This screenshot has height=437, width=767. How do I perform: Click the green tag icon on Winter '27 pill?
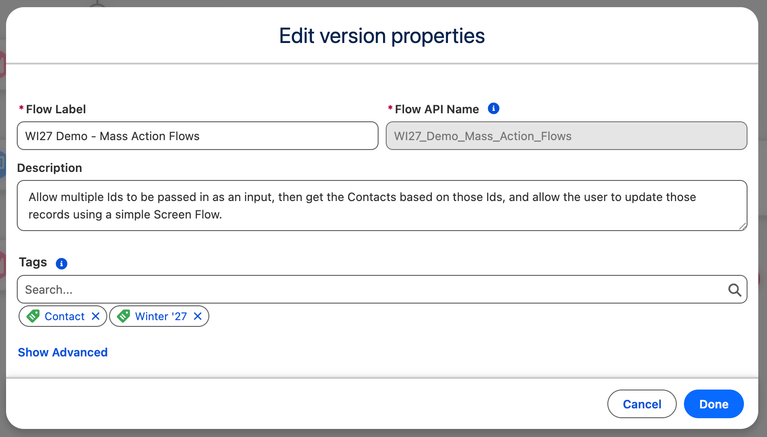(x=123, y=316)
